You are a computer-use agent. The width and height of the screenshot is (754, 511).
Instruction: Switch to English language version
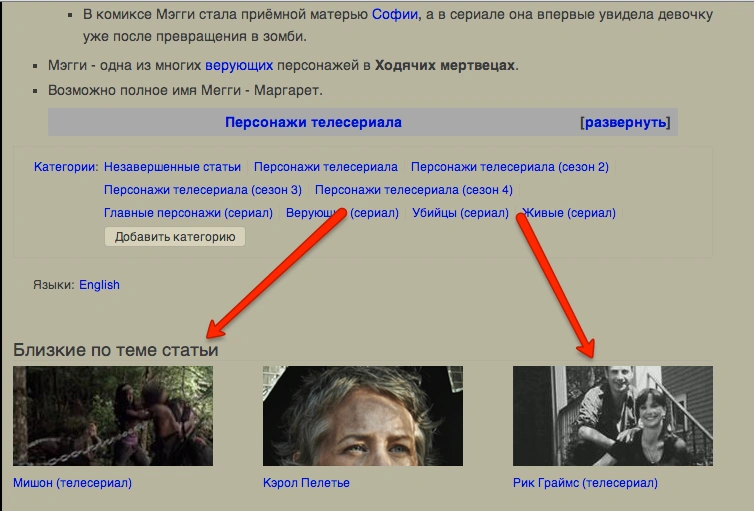[x=99, y=285]
